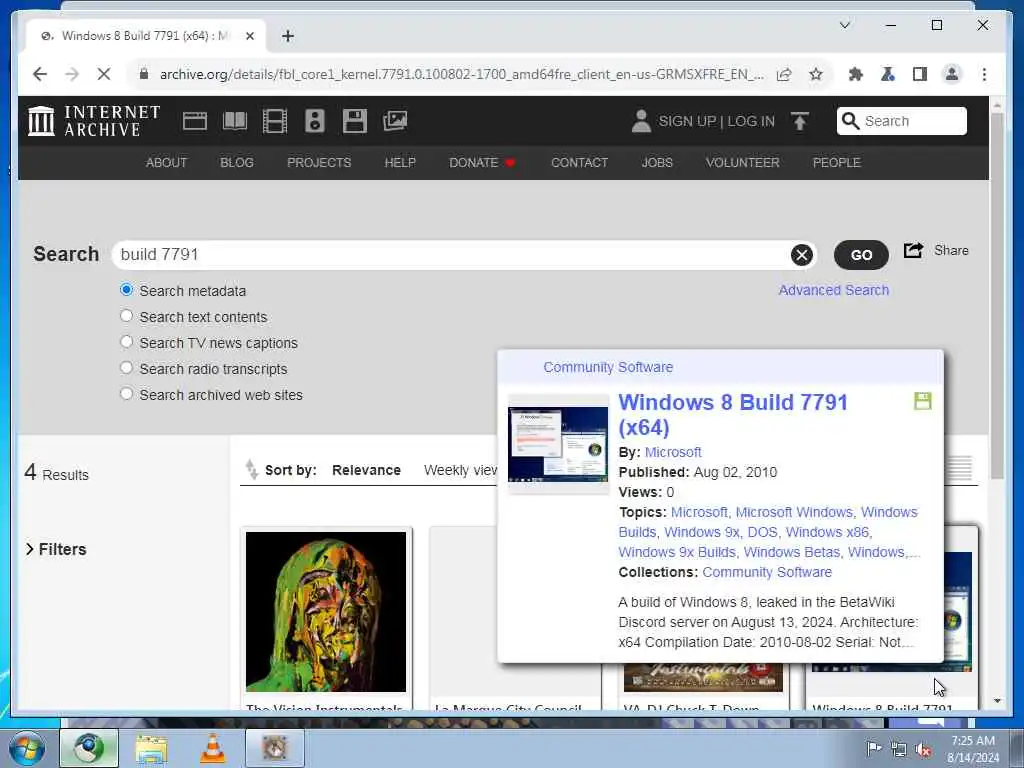Open the DONATE menu item
Screen dimensions: 1024x768
point(482,163)
